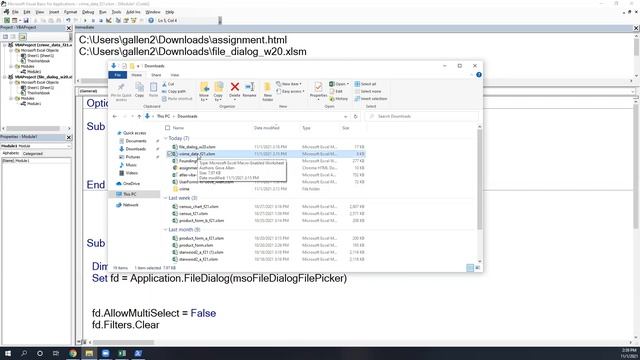Toggle the select-all checkbox beside Name column

(167, 128)
